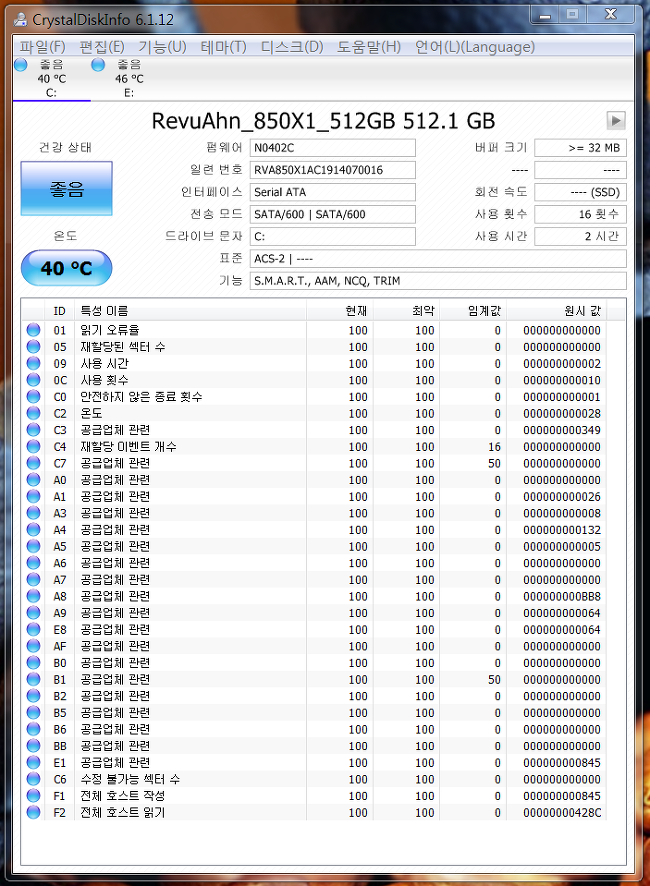Click status icon of row C4
The image size is (650, 886).
click(x=33, y=446)
